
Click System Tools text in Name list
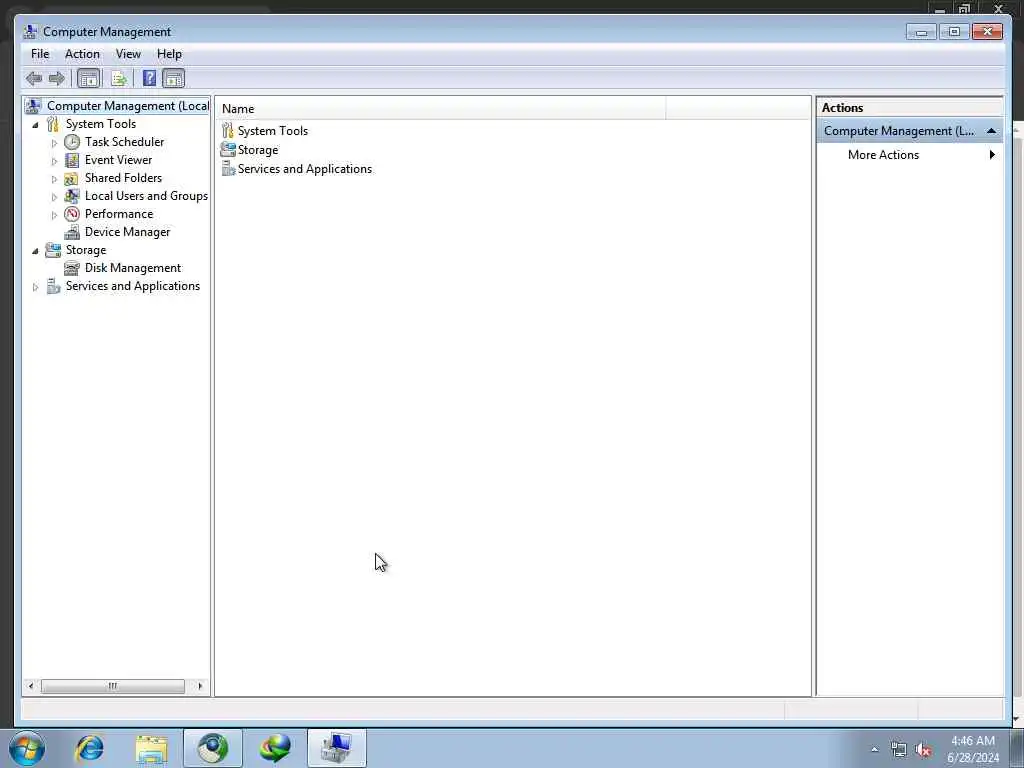272,131
